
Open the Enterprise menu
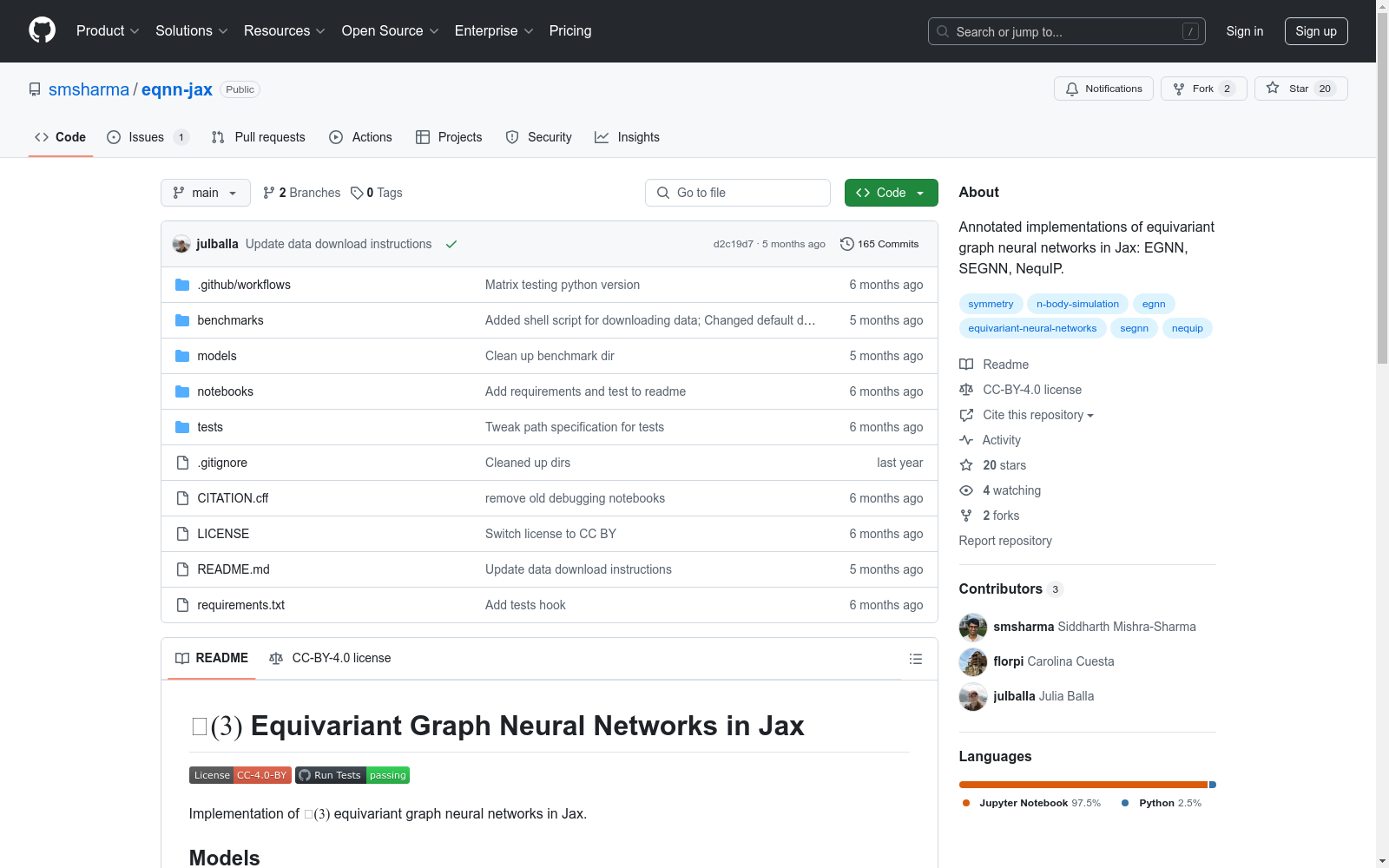point(494,31)
